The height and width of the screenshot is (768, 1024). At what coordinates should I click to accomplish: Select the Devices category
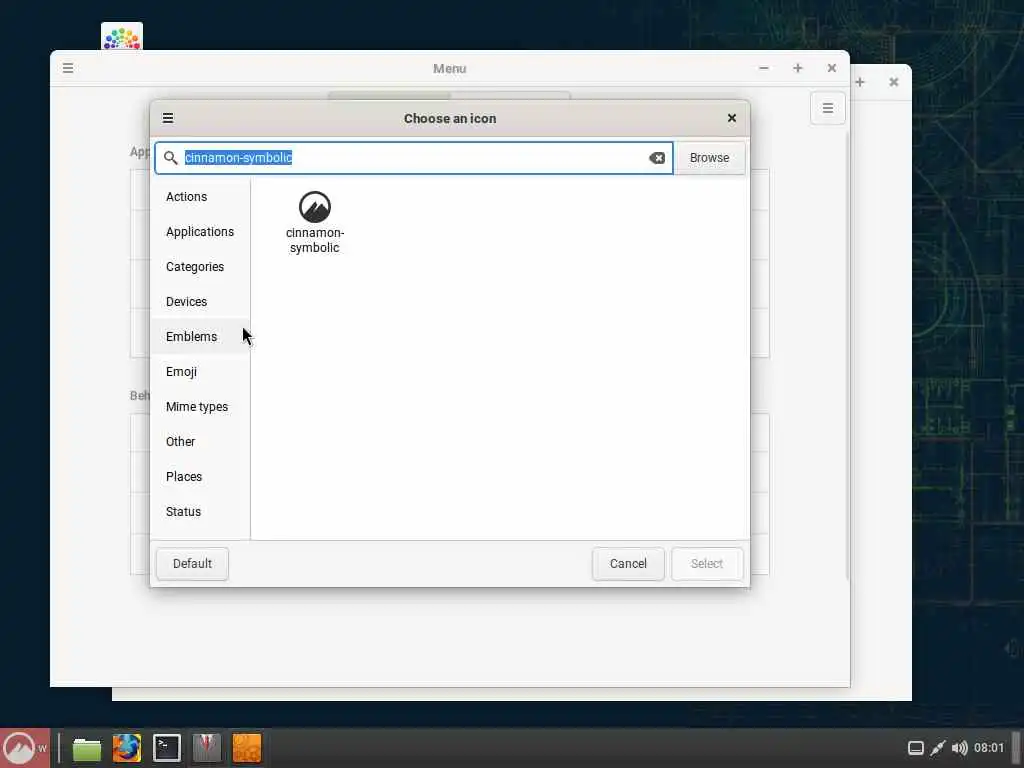tap(200, 302)
